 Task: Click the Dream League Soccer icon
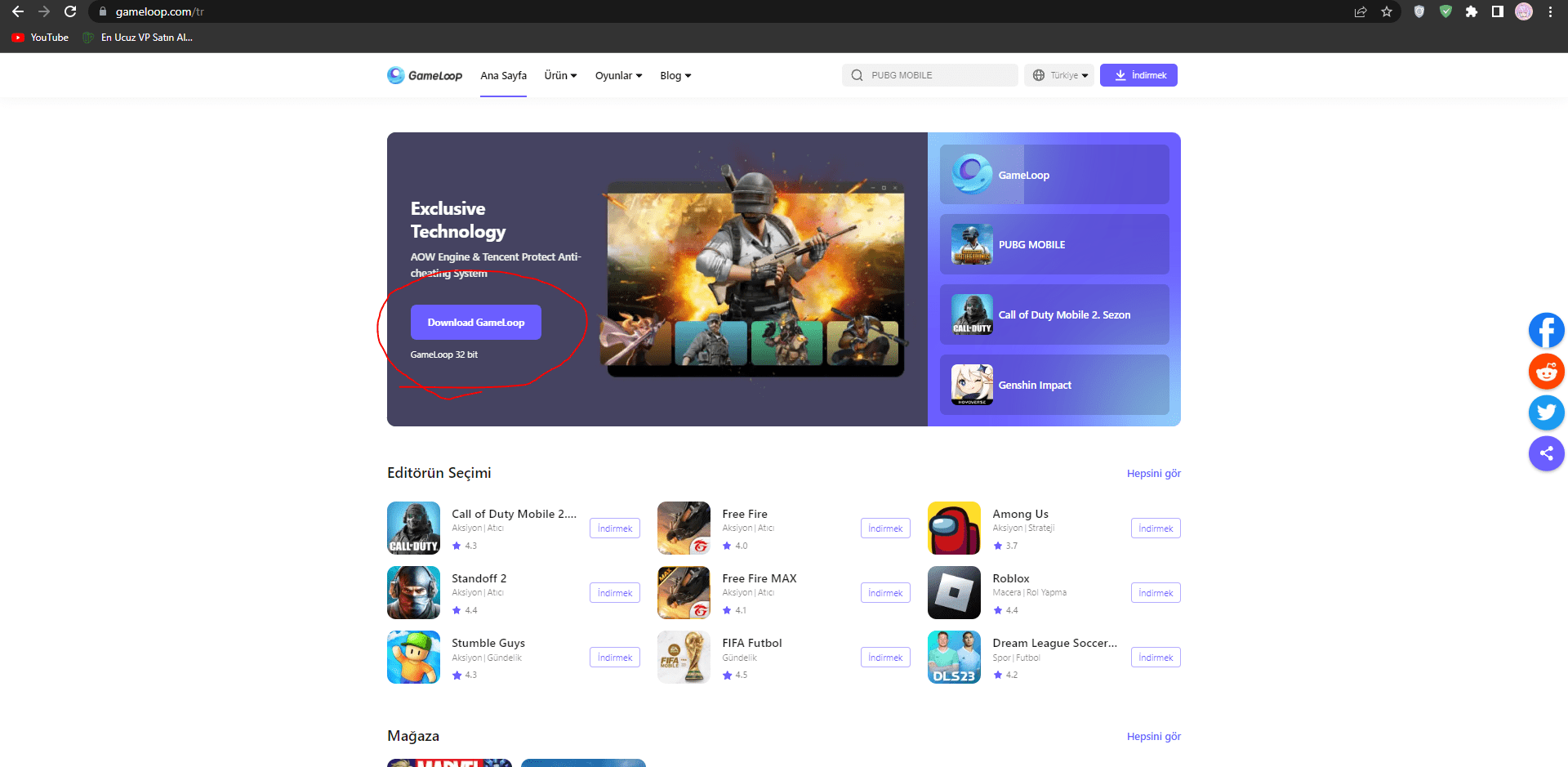954,658
